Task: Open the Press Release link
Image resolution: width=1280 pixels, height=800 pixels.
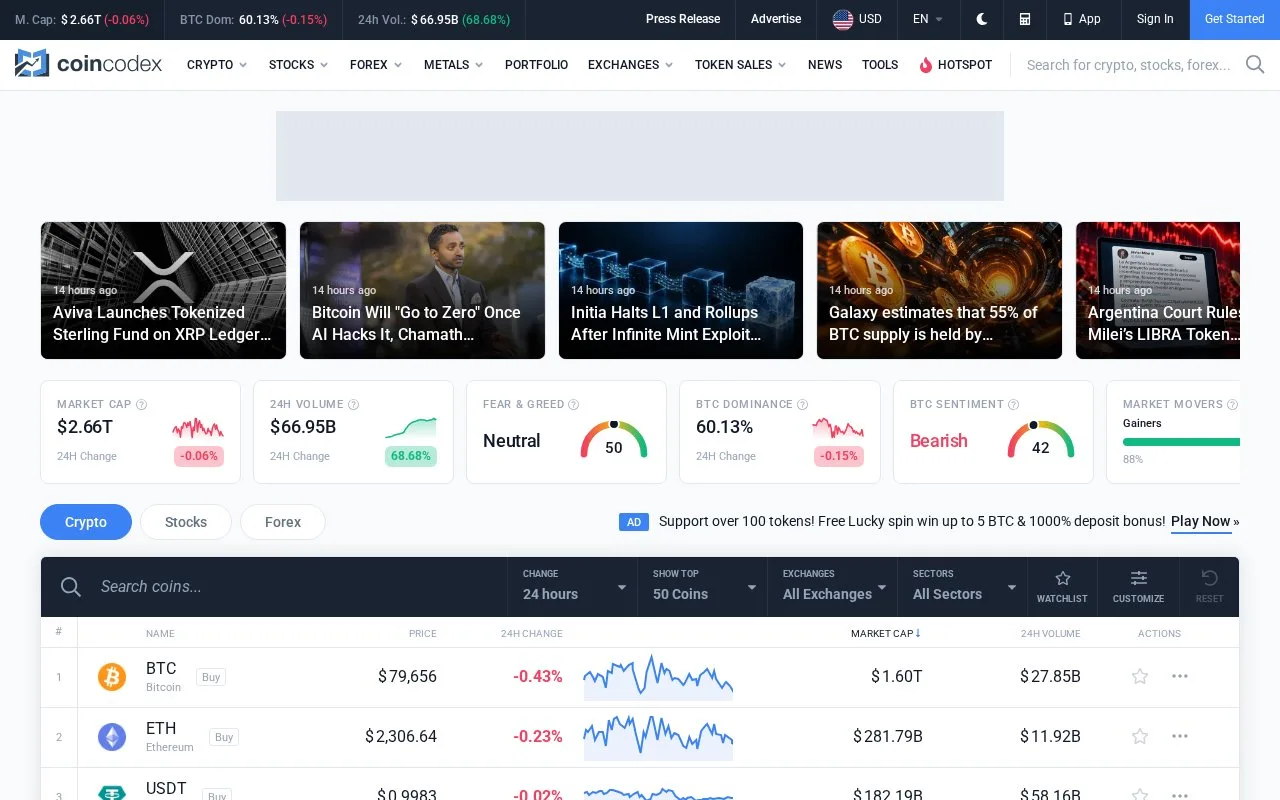Action: (683, 19)
